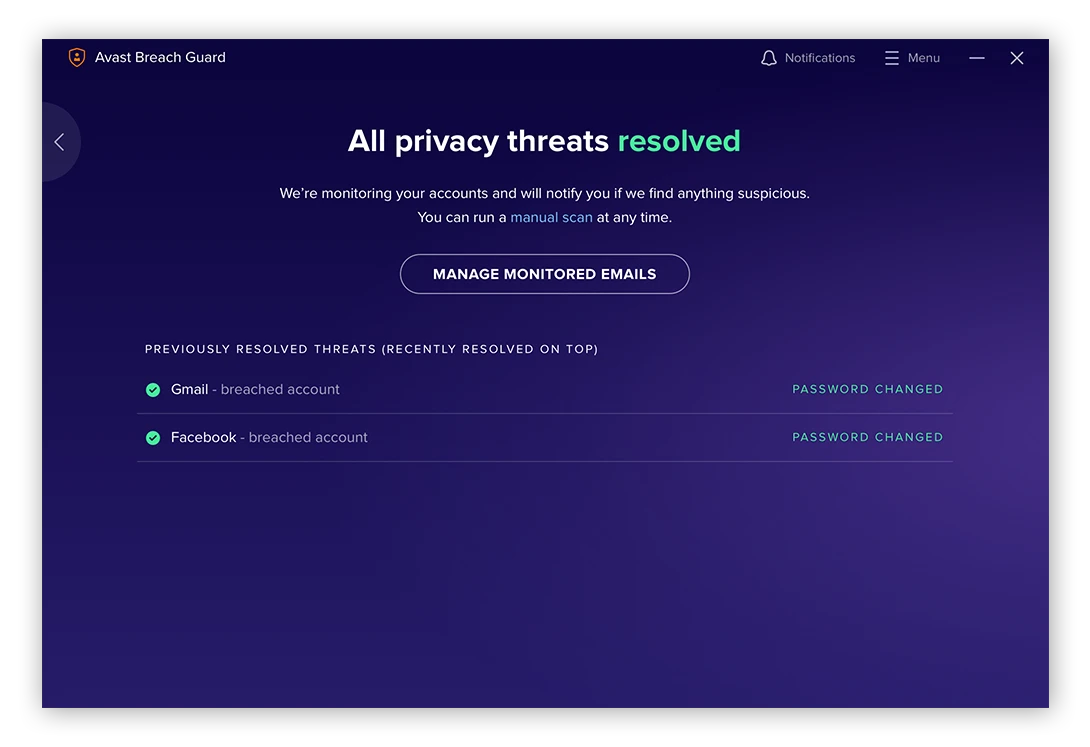Click the Avast Breach Guard title text
Image resolution: width=1090 pixels, height=747 pixels.
(x=159, y=57)
